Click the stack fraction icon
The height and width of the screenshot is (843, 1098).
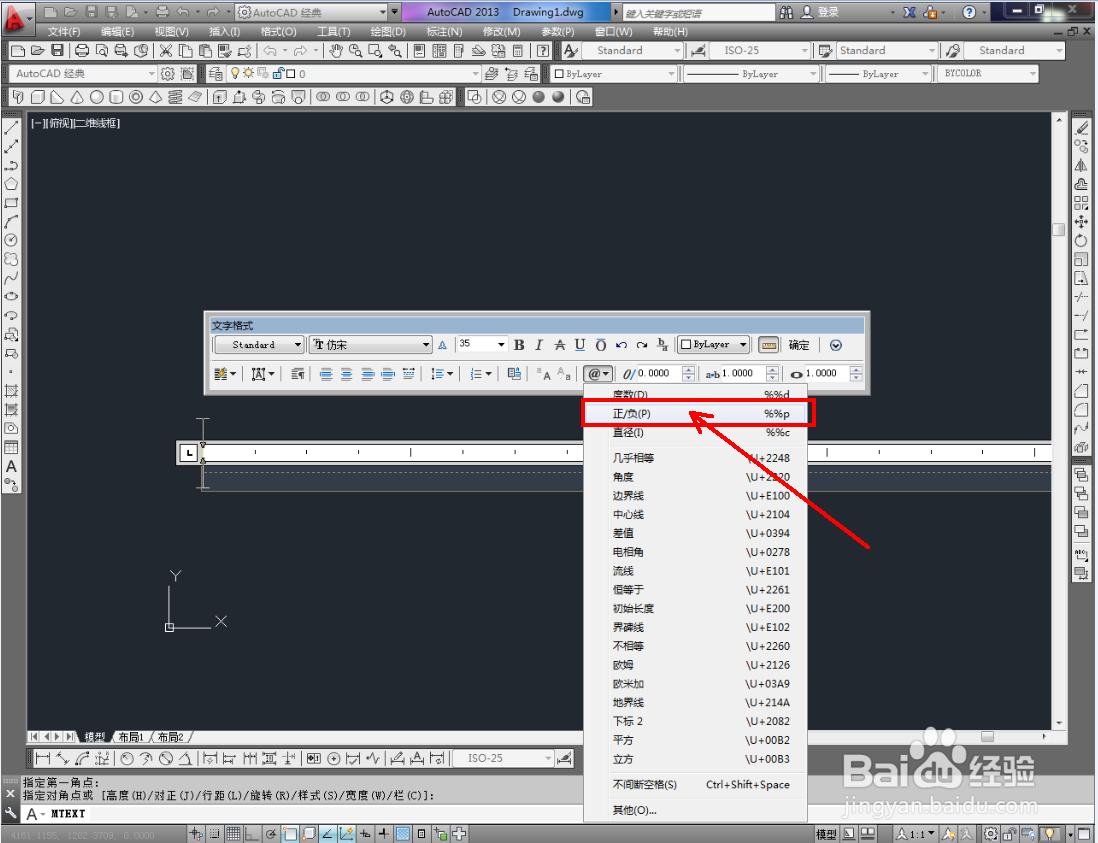(662, 344)
